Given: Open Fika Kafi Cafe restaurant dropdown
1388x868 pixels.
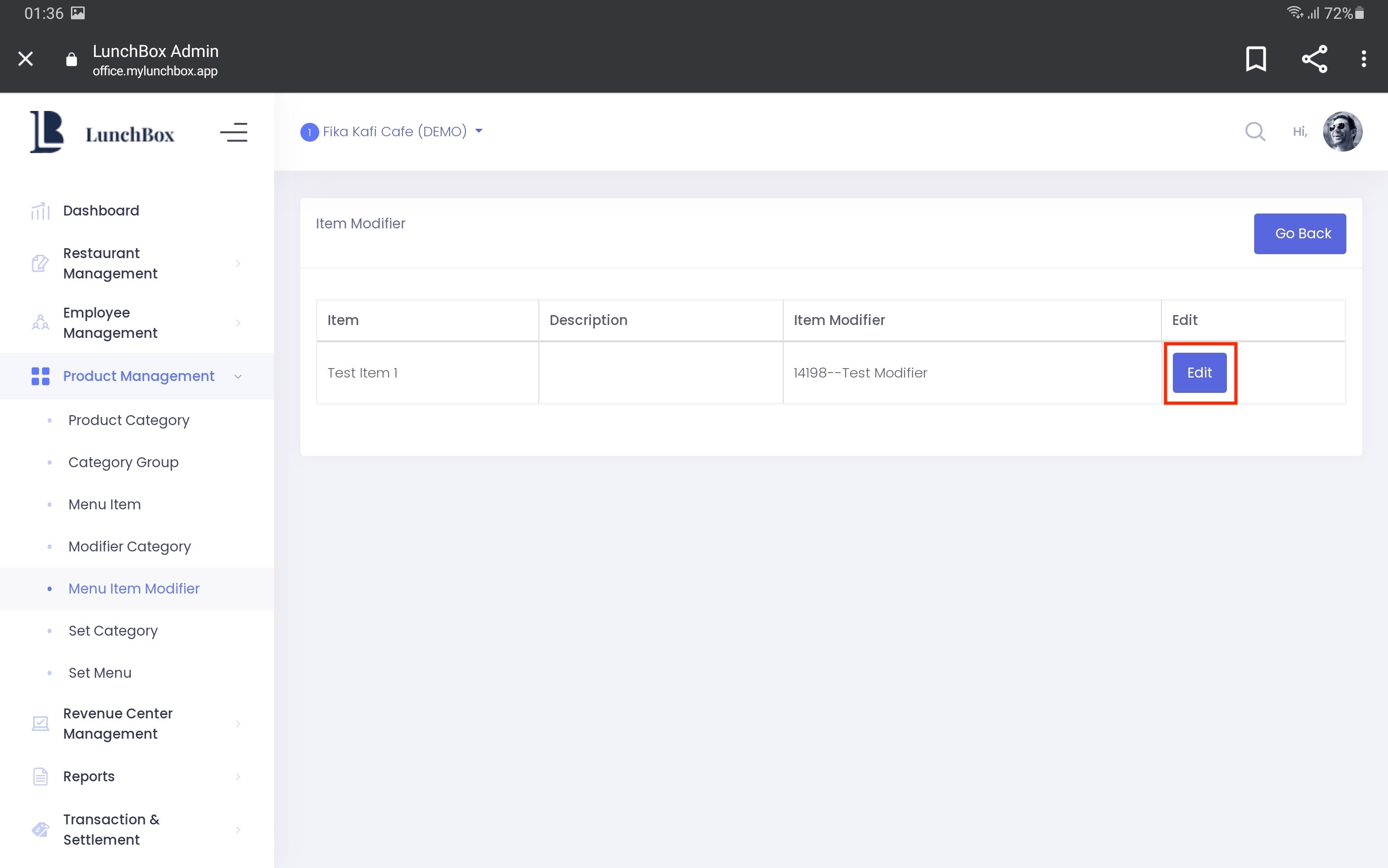Looking at the screenshot, I should (x=394, y=131).
